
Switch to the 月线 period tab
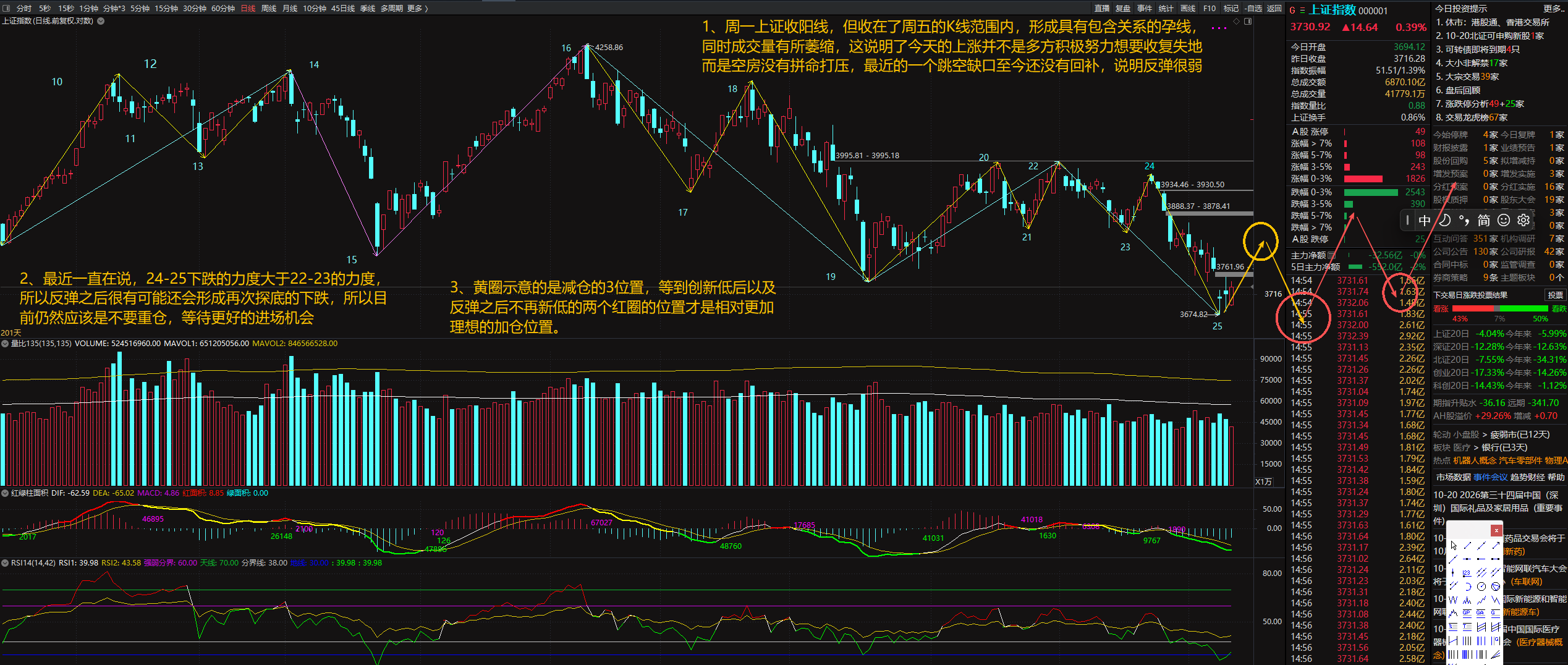click(290, 8)
